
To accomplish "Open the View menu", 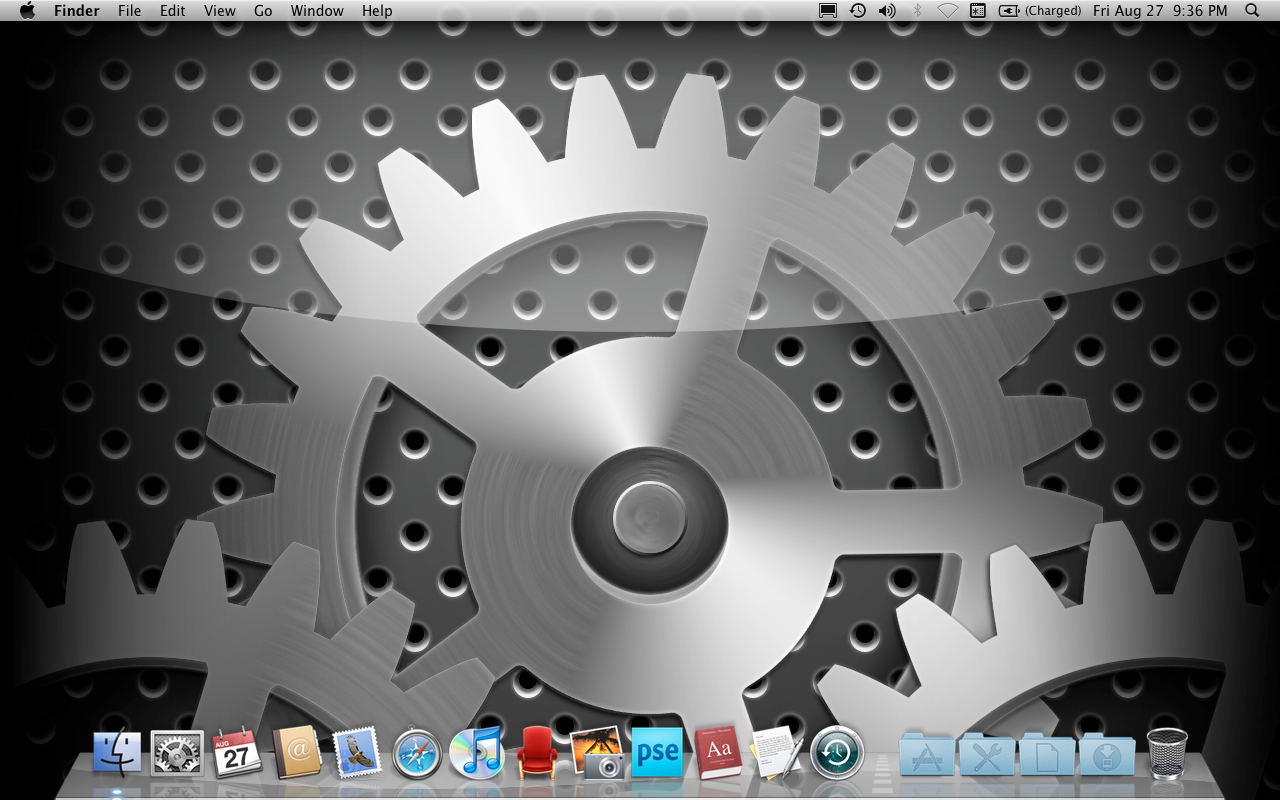I will pos(220,11).
